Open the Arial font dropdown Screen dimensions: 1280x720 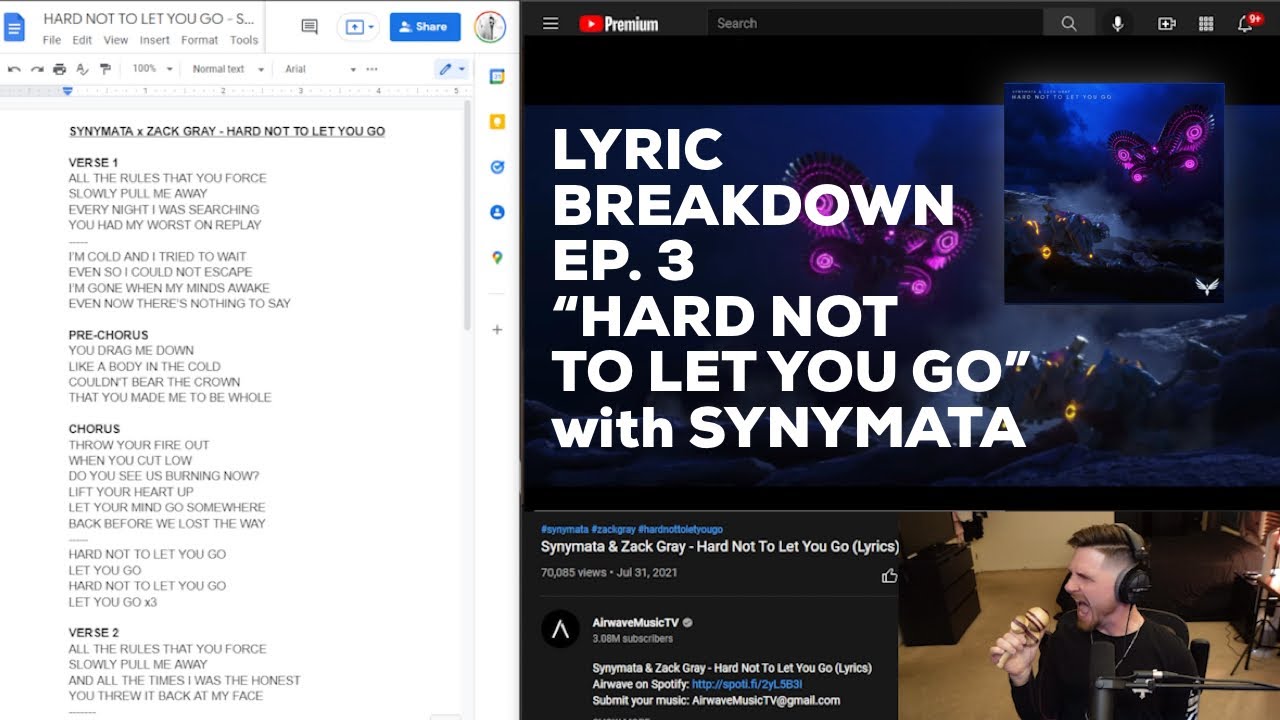[320, 69]
